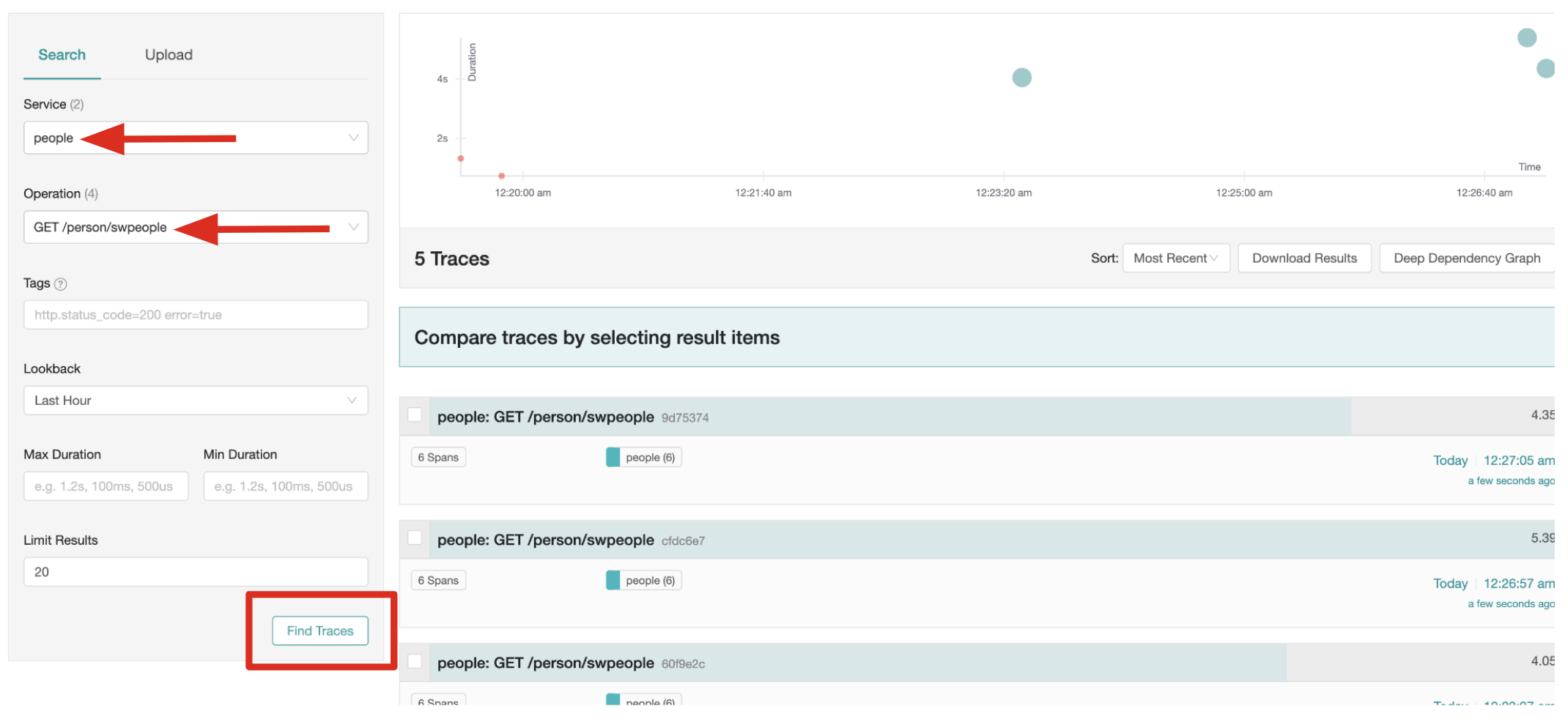The image size is (1568, 722).
Task: Expand the Operation dropdown
Action: 196,227
